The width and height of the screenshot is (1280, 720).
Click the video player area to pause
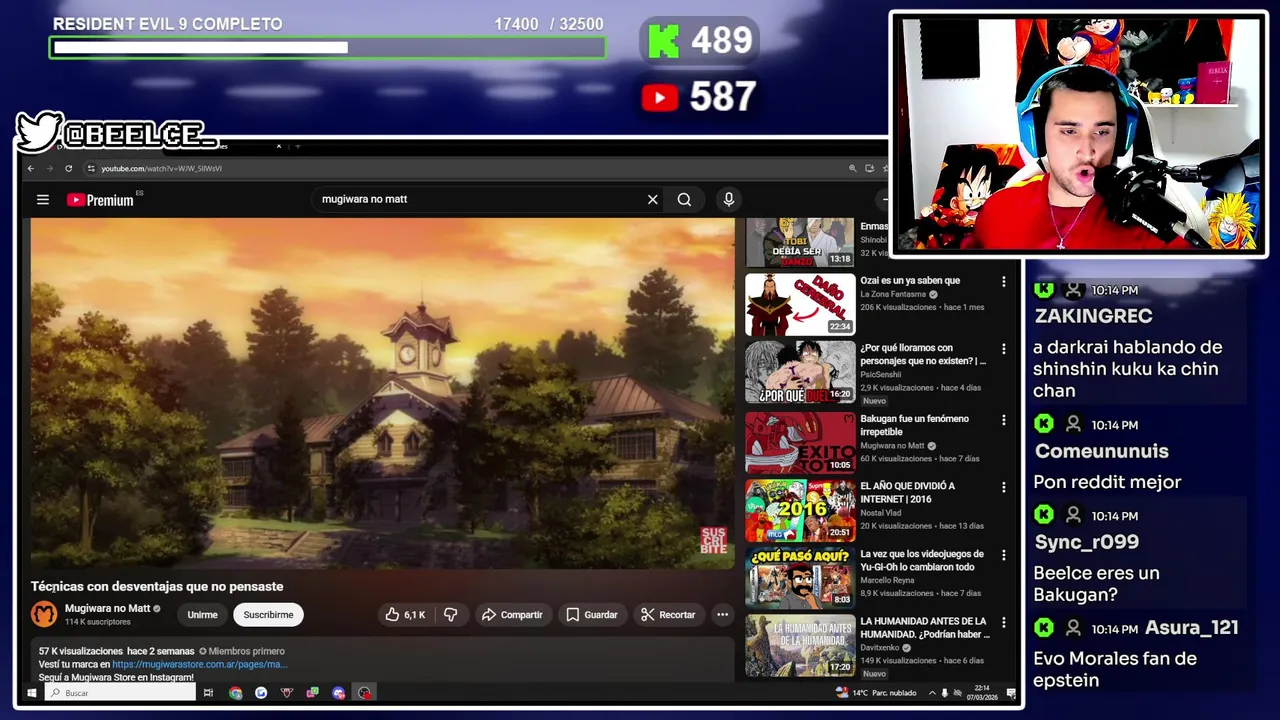coord(382,393)
